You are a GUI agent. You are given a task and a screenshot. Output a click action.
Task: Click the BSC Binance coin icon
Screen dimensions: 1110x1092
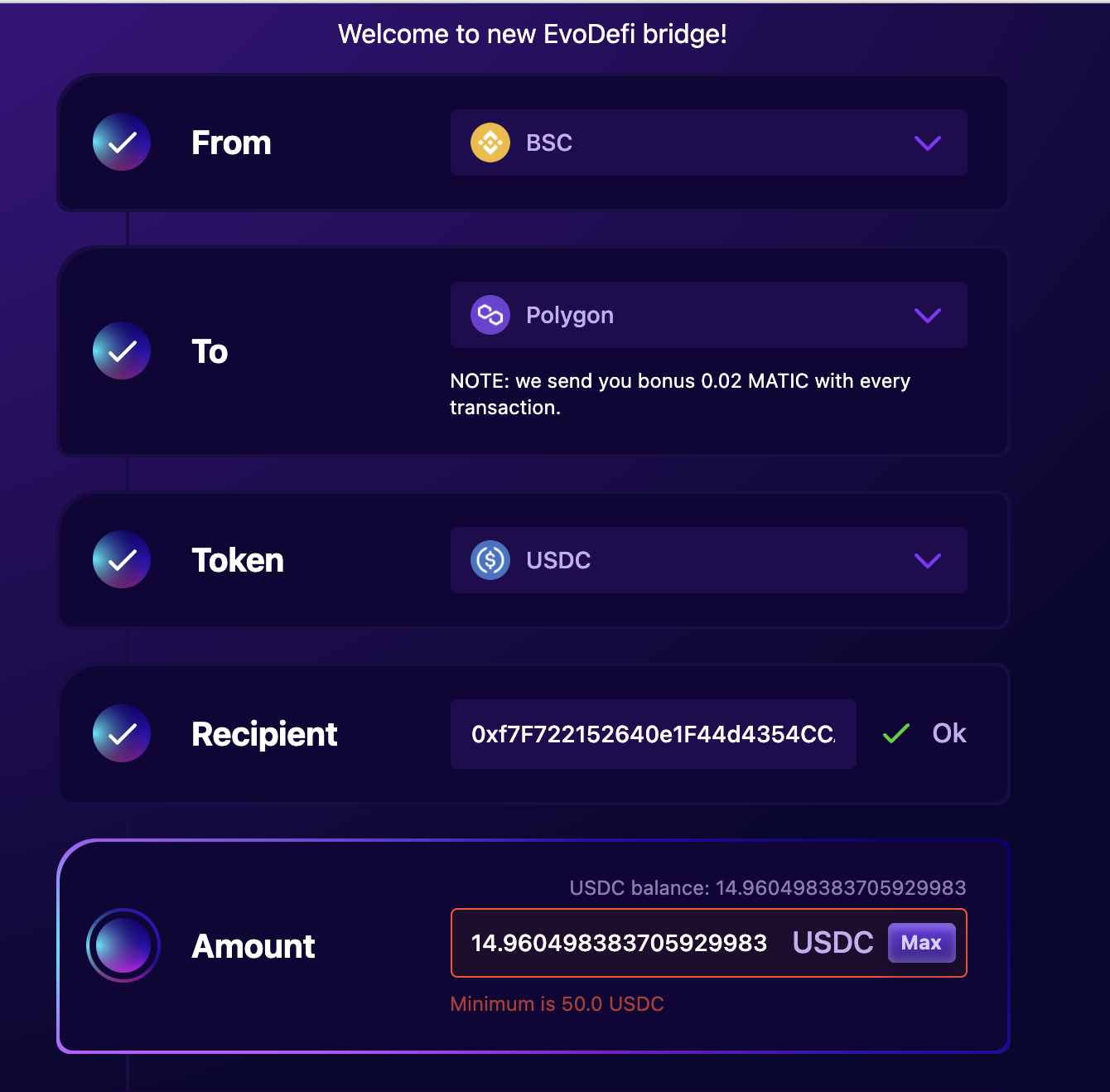(x=490, y=143)
